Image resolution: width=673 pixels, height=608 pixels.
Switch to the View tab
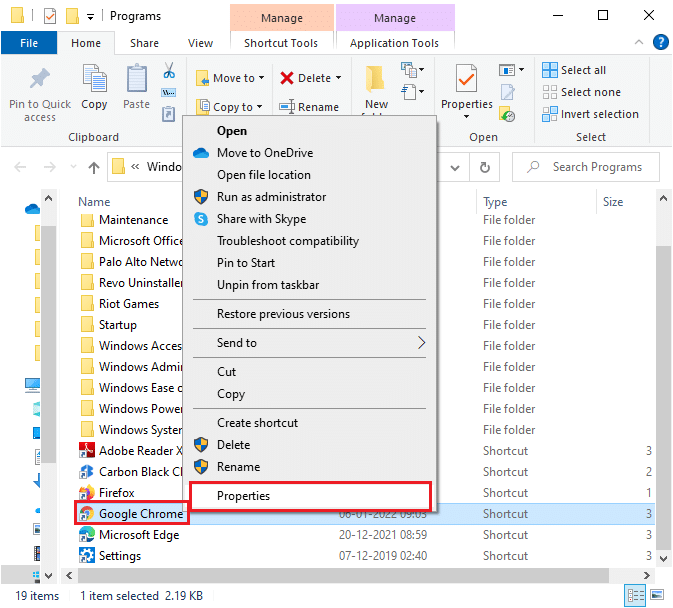click(x=200, y=43)
